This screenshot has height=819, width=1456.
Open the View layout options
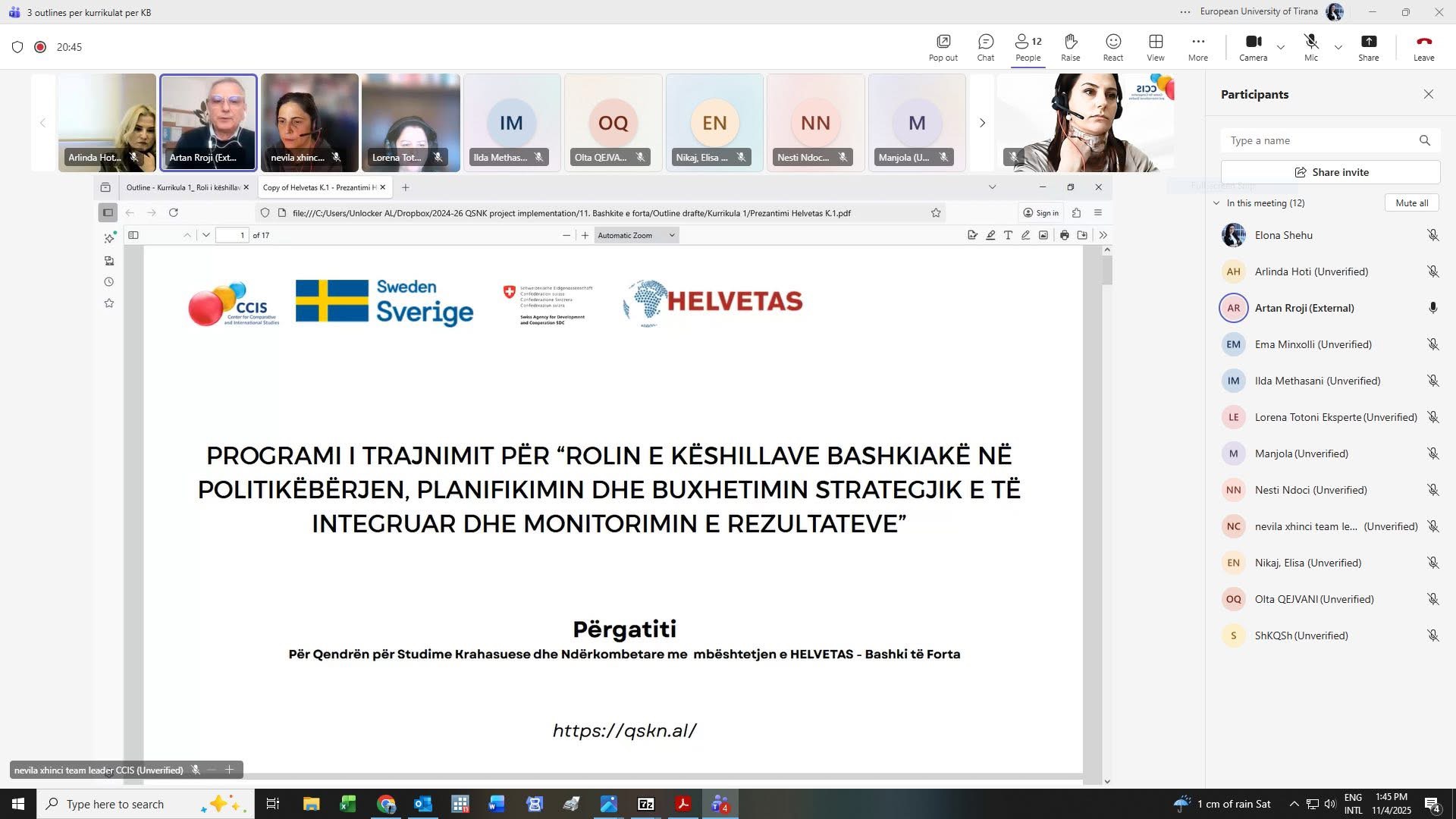[x=1155, y=47]
